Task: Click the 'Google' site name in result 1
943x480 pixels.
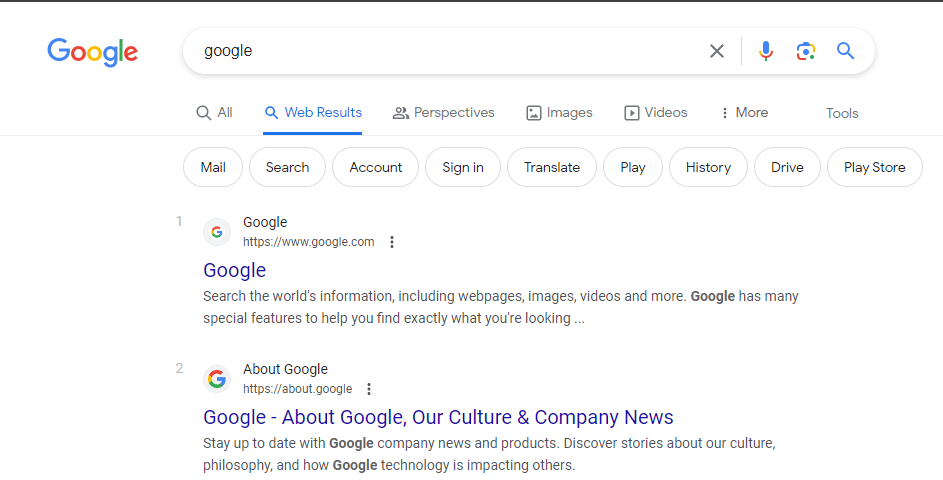Action: click(265, 223)
